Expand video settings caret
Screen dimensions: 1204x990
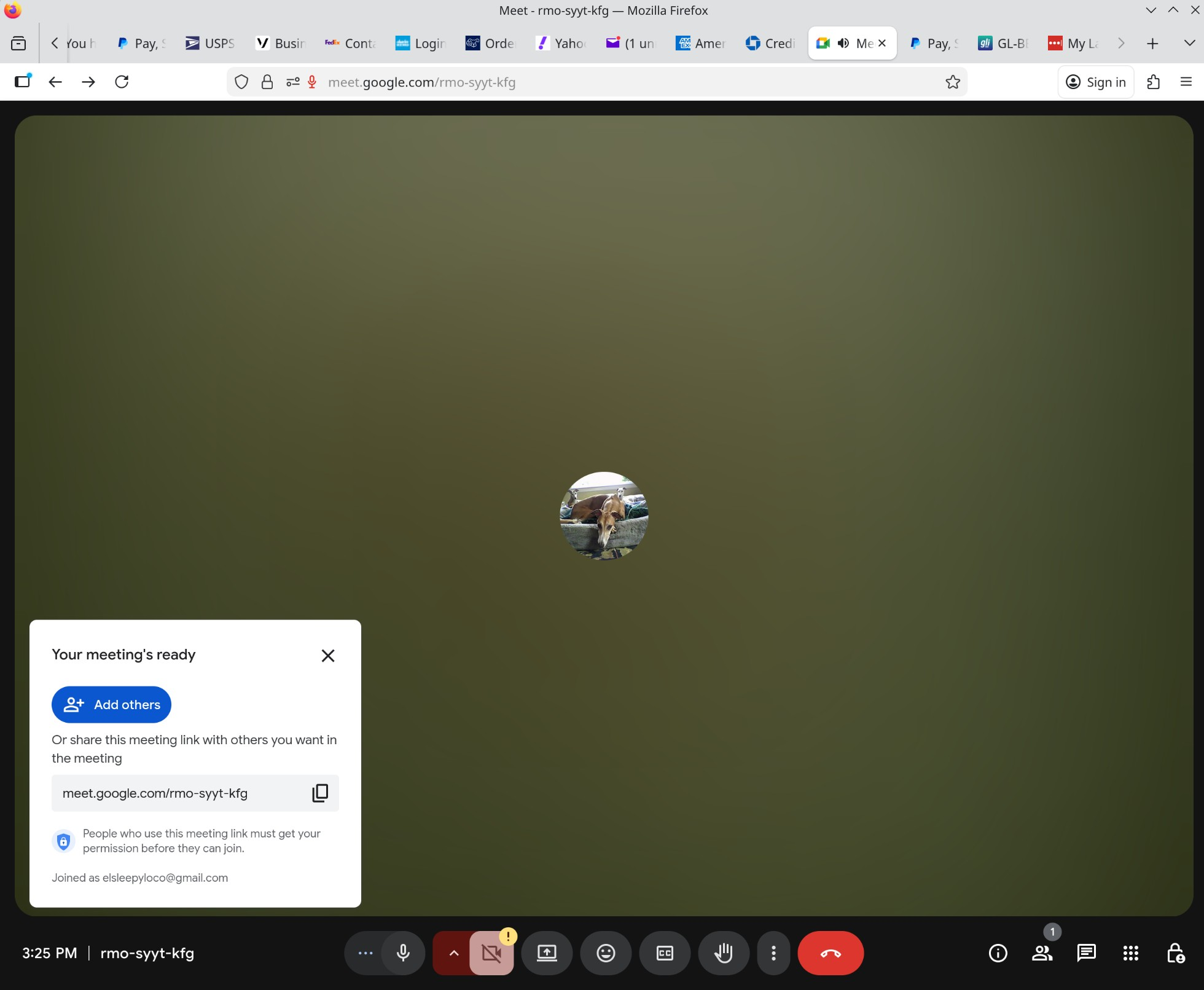point(453,953)
